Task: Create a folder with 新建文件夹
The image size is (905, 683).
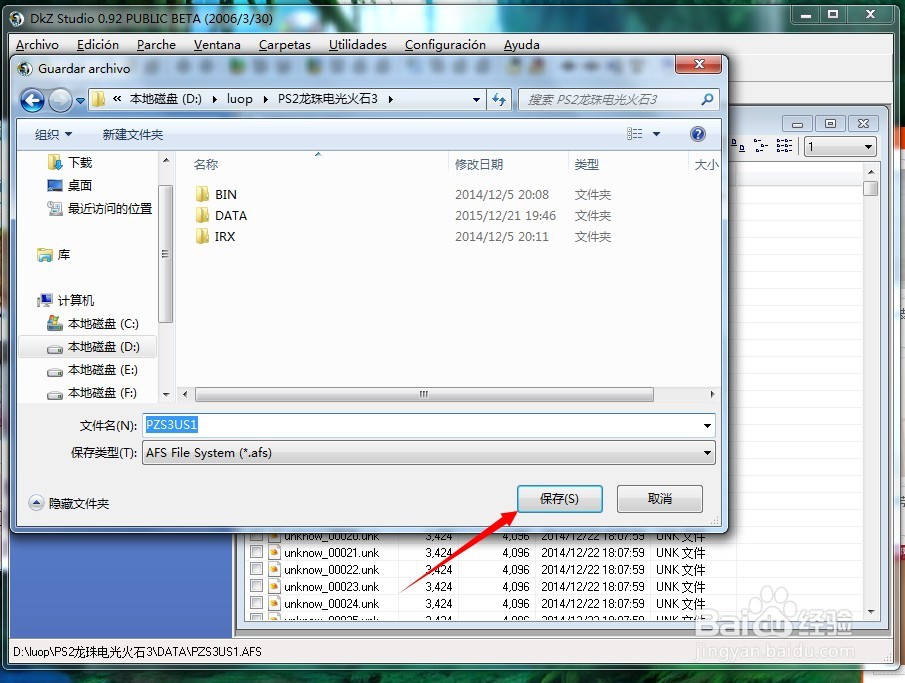Action: tap(133, 135)
